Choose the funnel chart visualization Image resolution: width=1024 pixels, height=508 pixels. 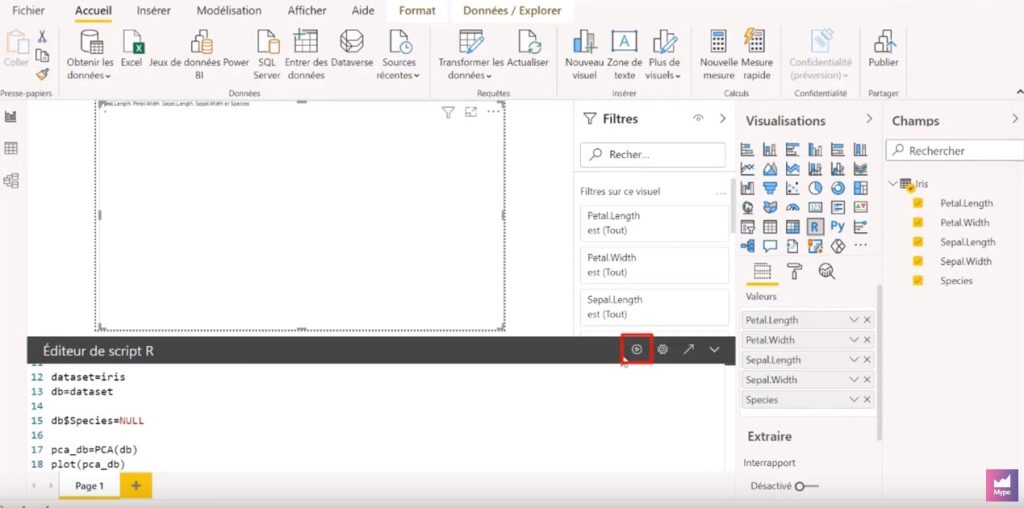point(770,188)
